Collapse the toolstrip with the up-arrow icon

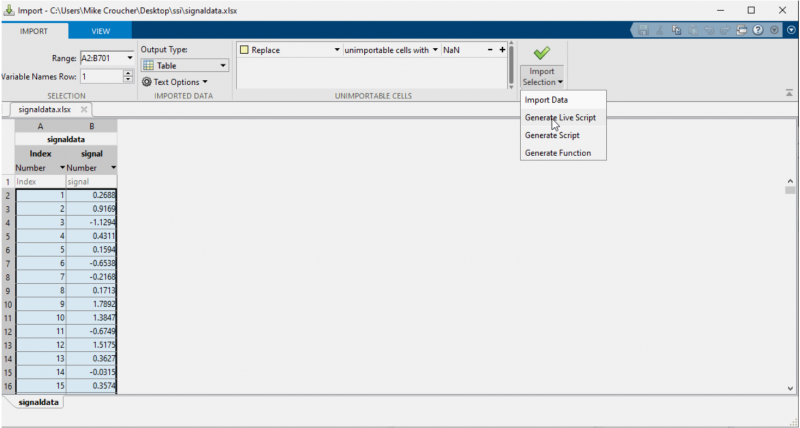[789, 93]
